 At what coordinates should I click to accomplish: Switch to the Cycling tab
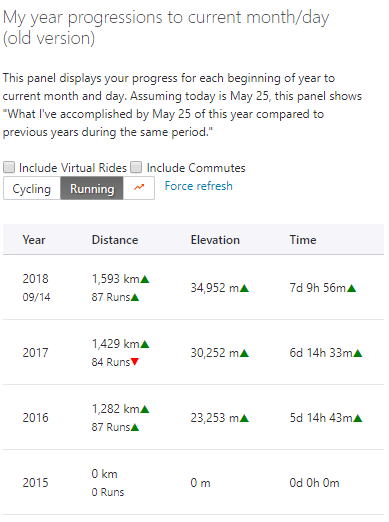[32, 188]
